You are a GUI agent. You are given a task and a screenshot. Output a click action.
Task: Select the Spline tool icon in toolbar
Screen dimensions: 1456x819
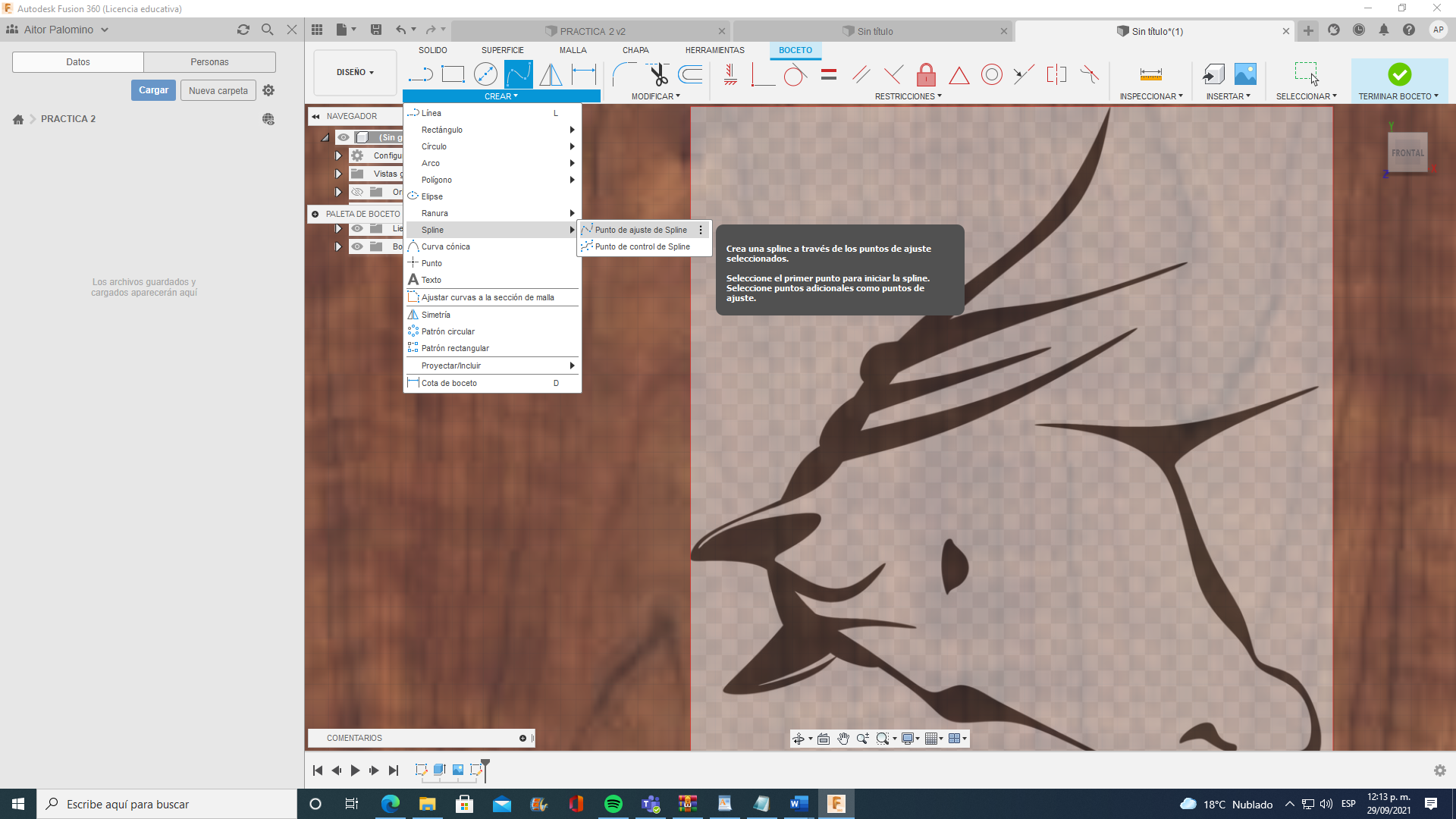coord(519,74)
